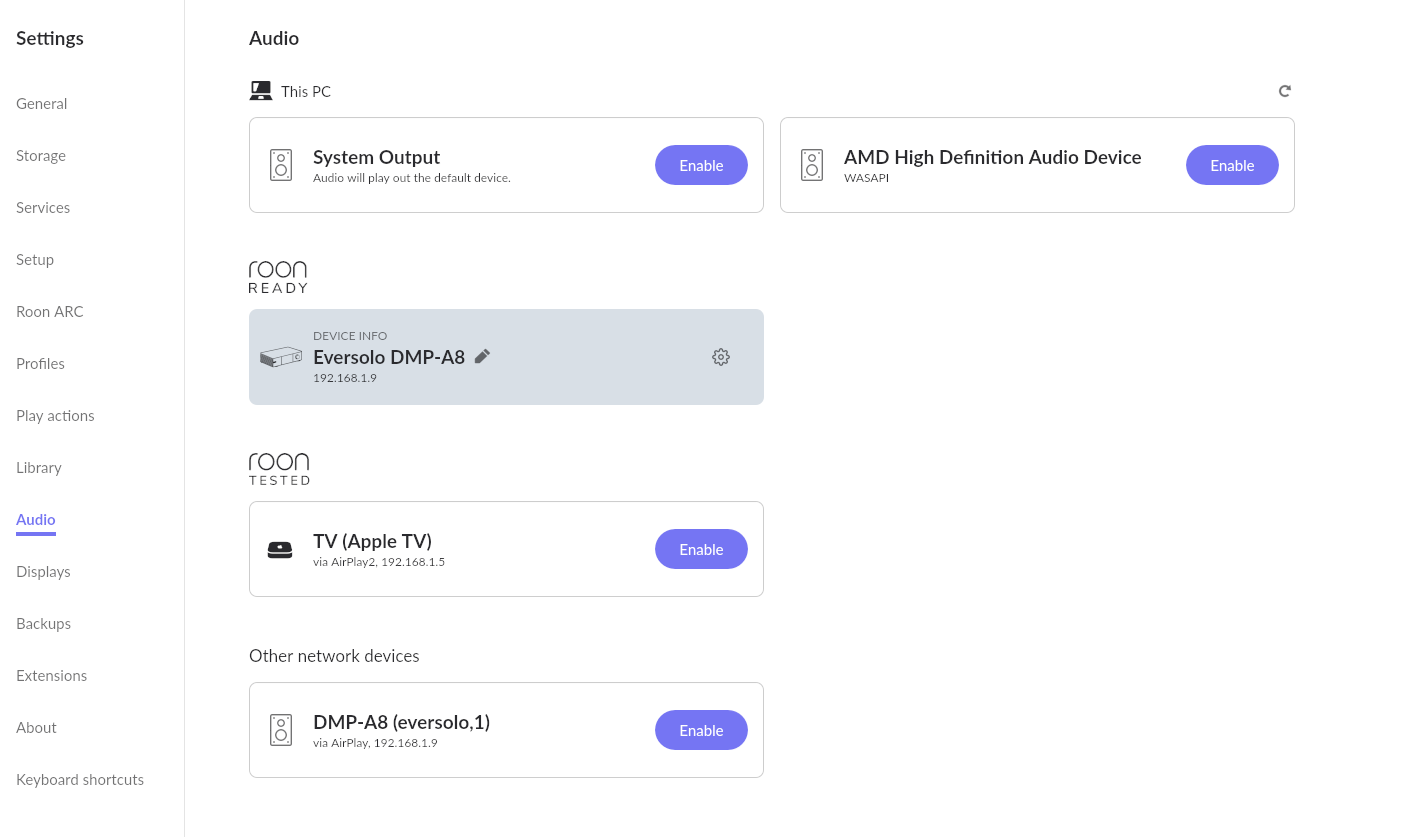Click the System Output speaker icon
Screen dimensions: 1402x837
(x=281, y=165)
